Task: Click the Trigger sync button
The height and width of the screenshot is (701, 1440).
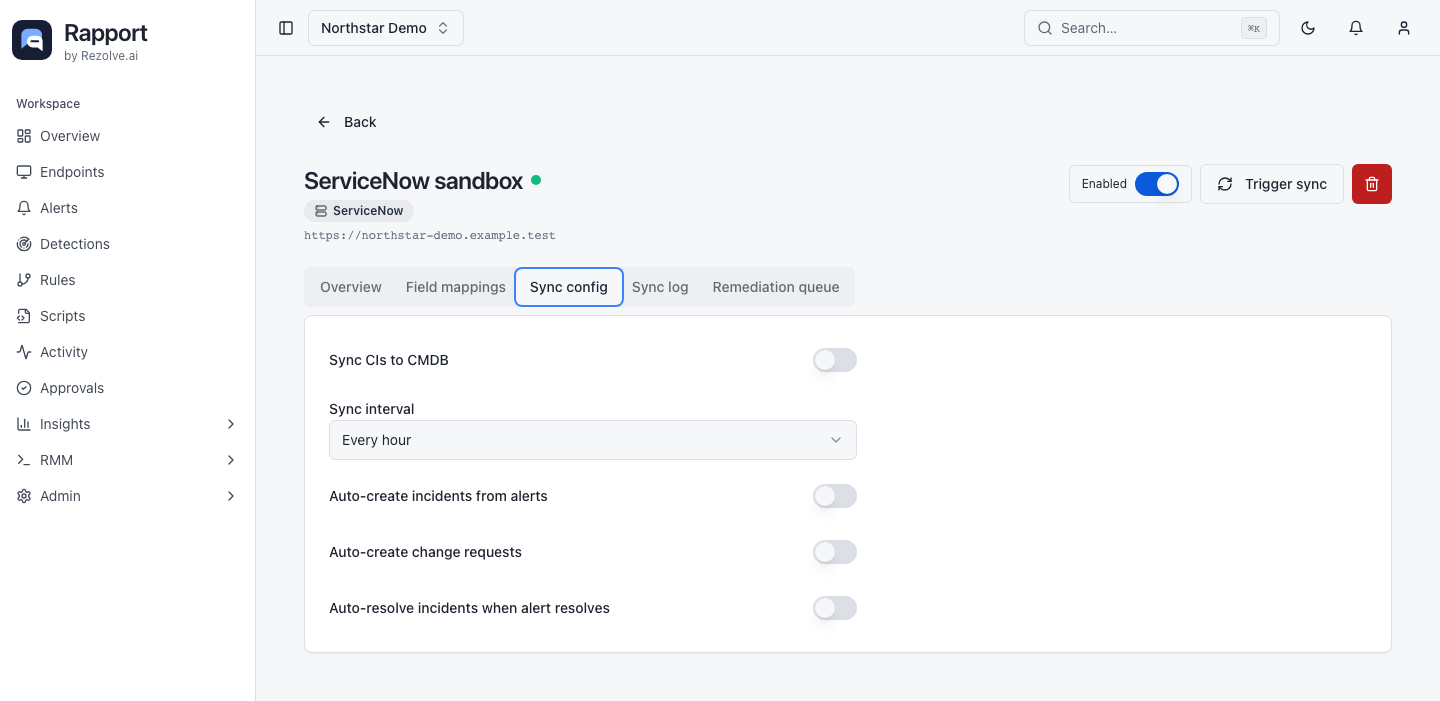Action: (1272, 184)
